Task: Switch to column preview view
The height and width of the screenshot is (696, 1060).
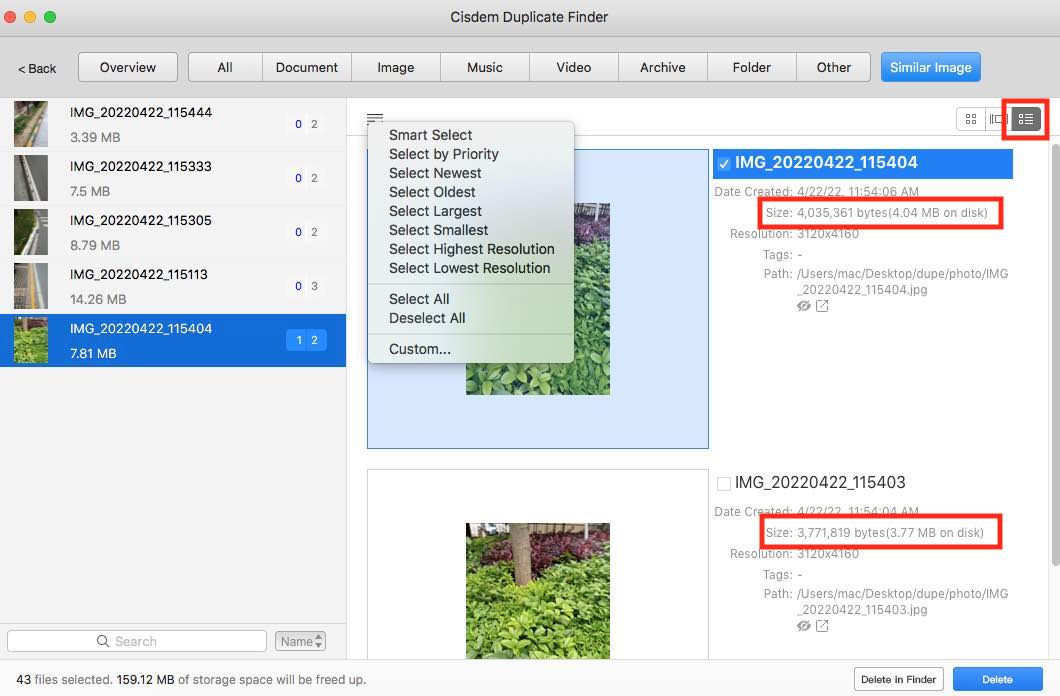Action: 997,118
